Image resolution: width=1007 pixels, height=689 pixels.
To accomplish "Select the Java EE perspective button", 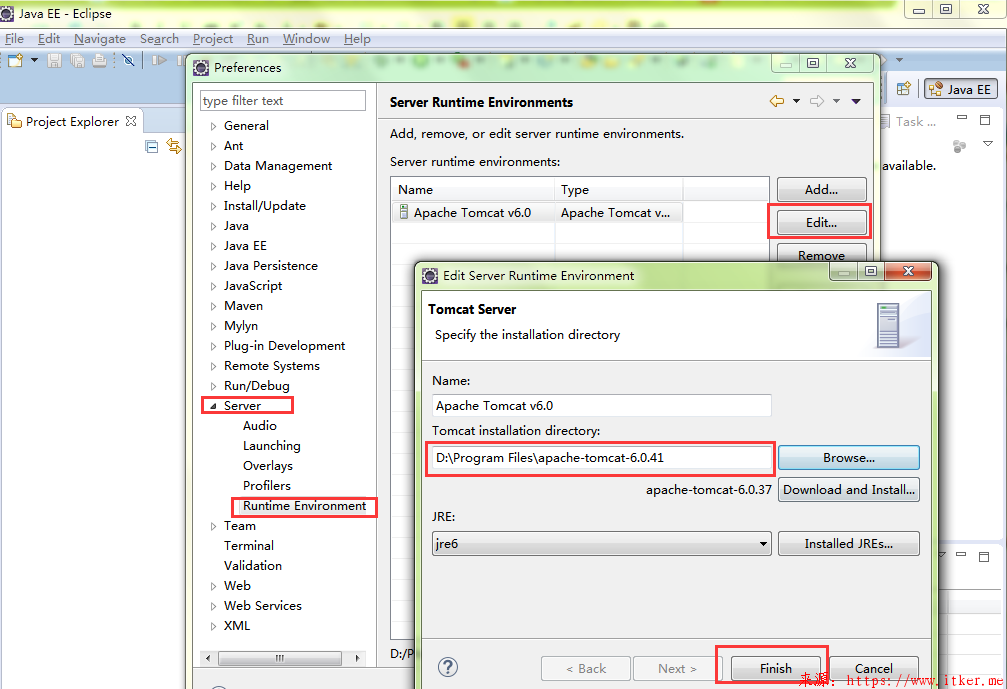I will pyautogui.click(x=961, y=89).
